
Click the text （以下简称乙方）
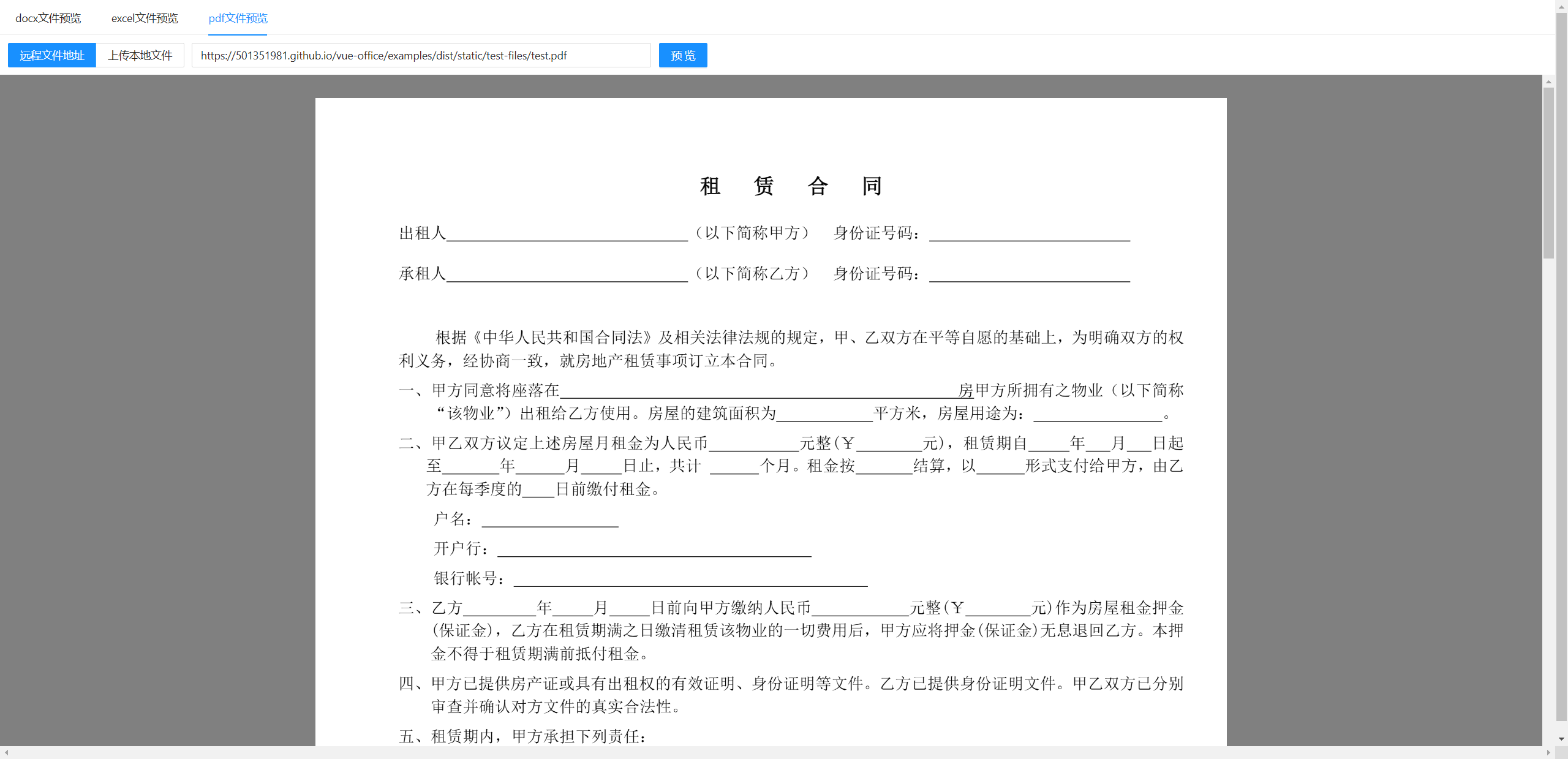tap(752, 273)
